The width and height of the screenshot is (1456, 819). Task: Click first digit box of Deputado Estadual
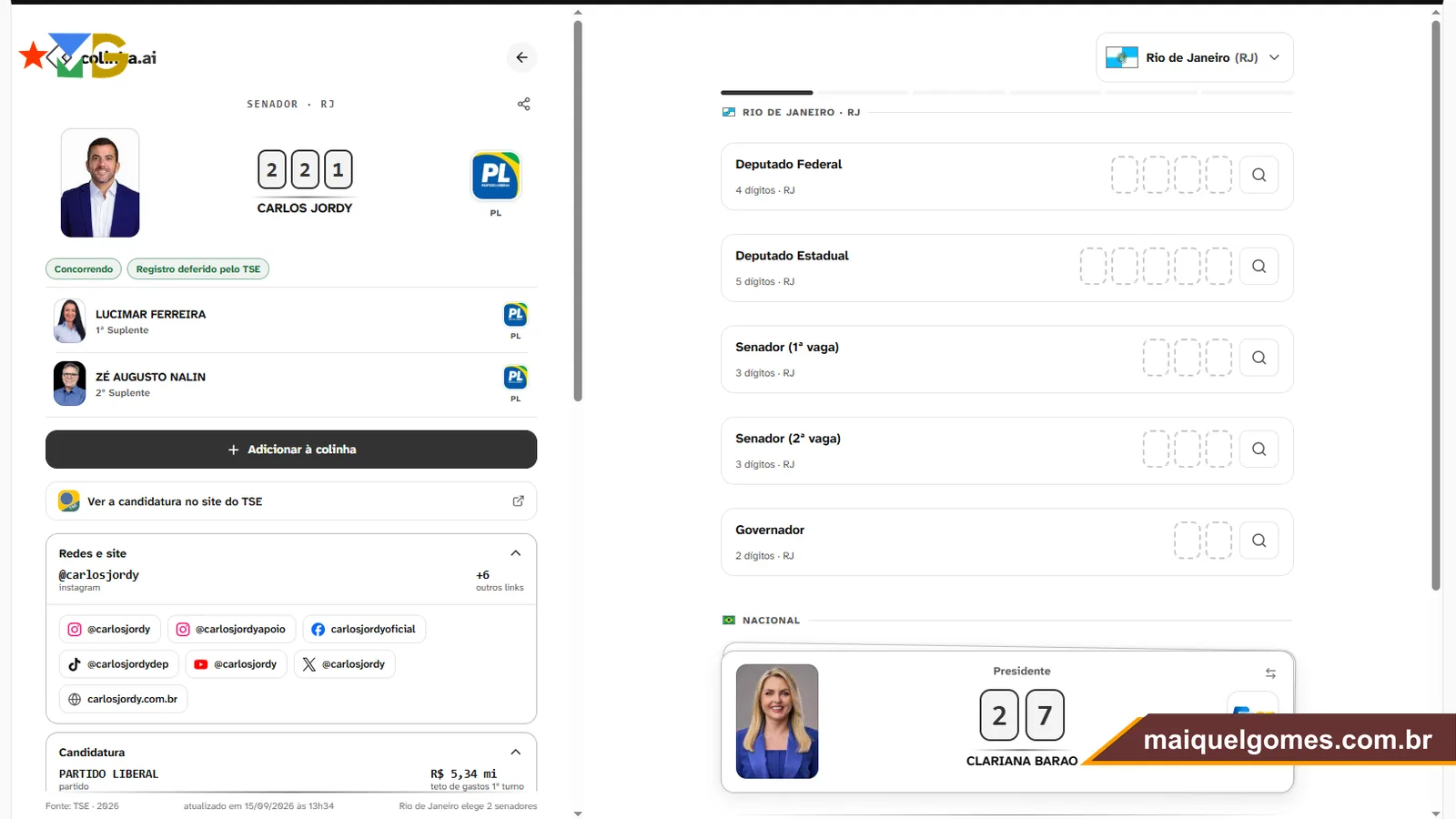point(1093,267)
